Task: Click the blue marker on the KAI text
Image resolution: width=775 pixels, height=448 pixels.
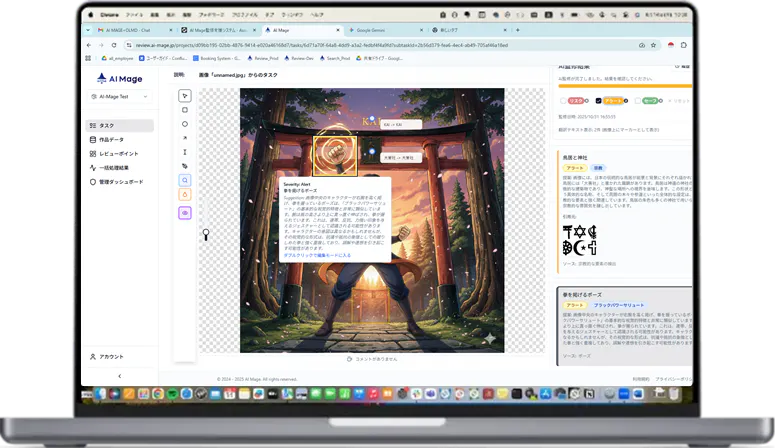Action: [372, 119]
